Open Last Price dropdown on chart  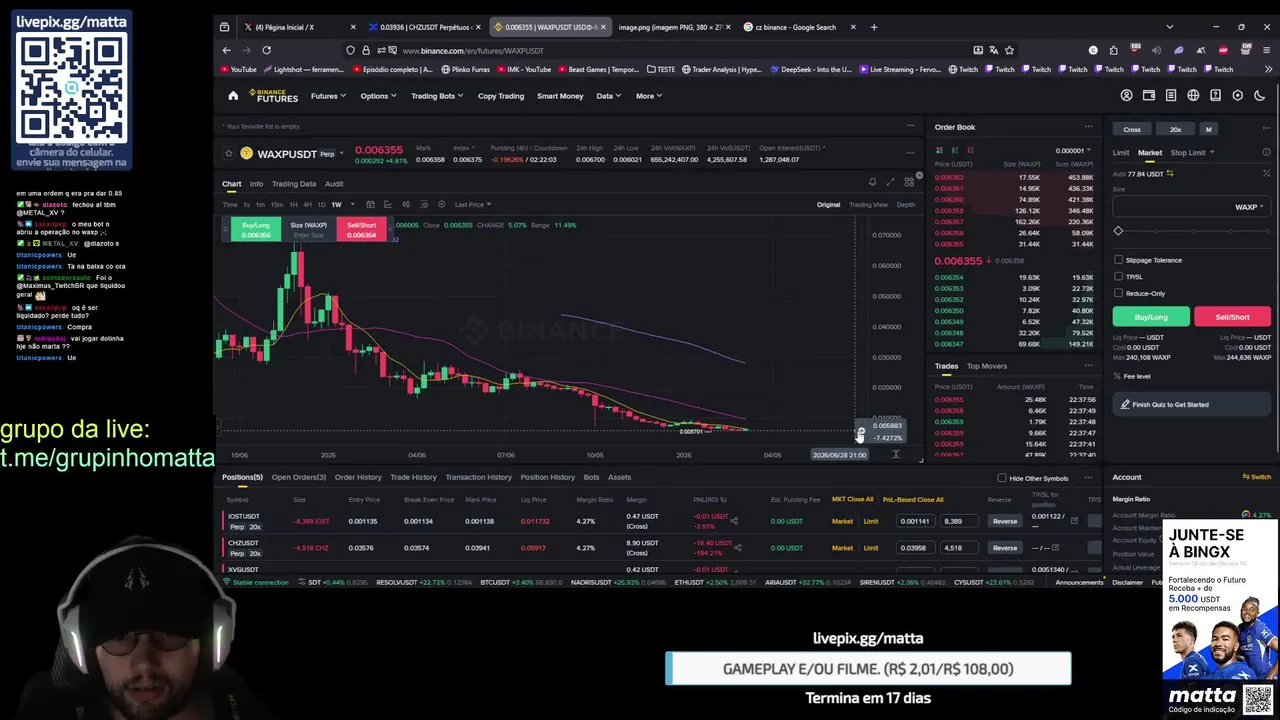[472, 205]
